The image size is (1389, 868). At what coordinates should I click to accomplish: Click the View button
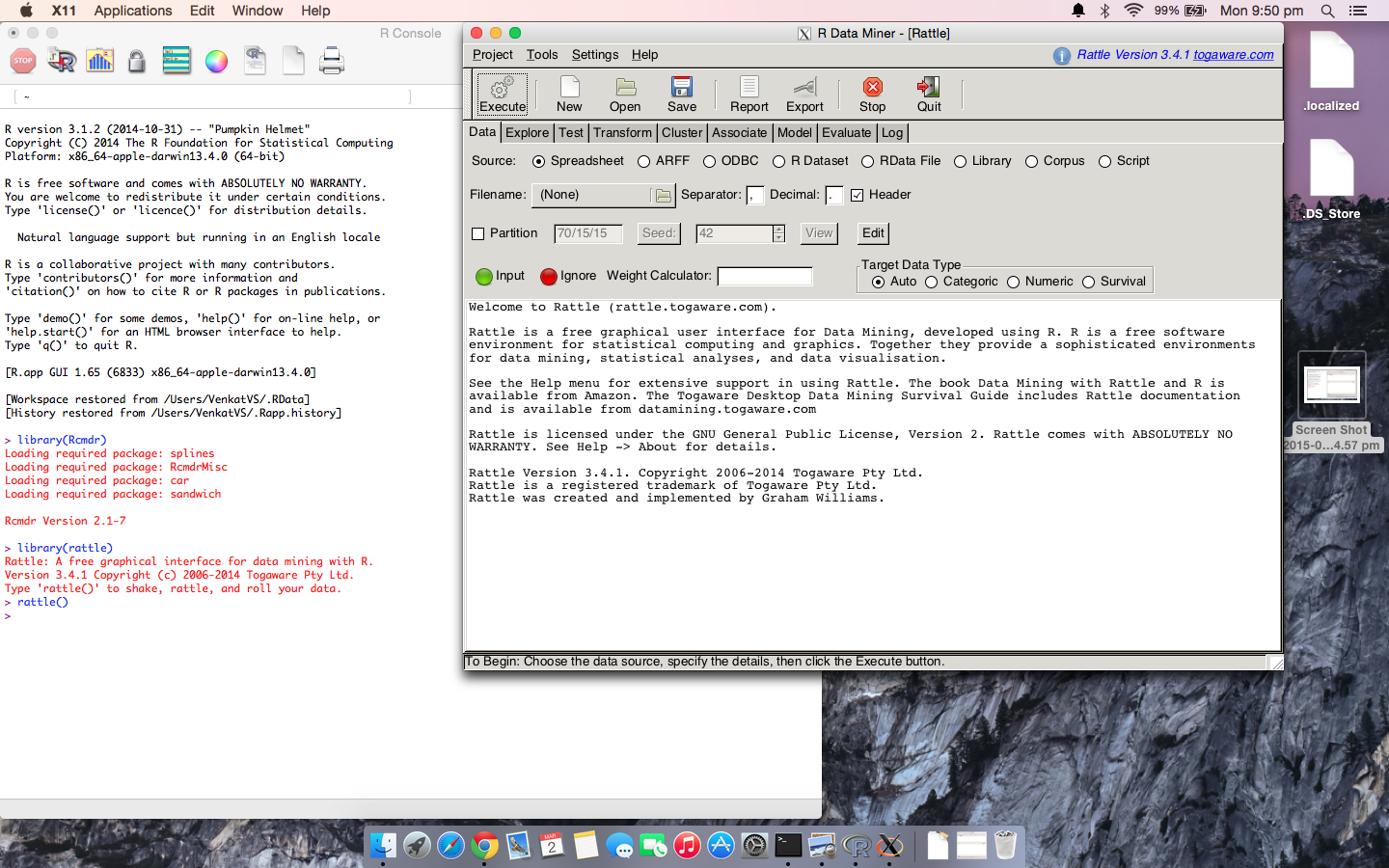(819, 233)
